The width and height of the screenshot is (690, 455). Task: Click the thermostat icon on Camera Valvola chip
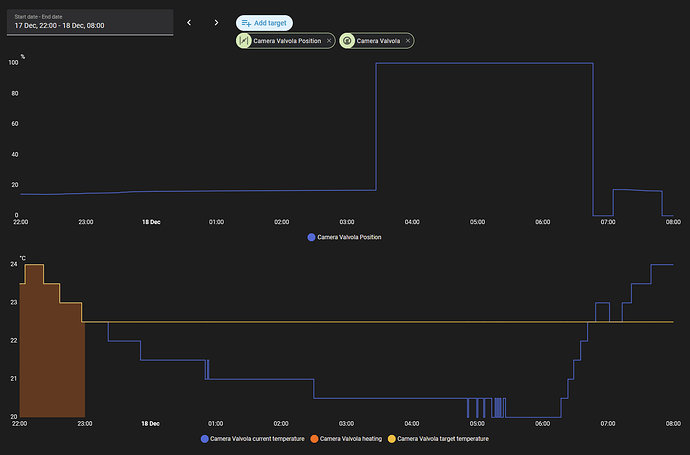(347, 41)
